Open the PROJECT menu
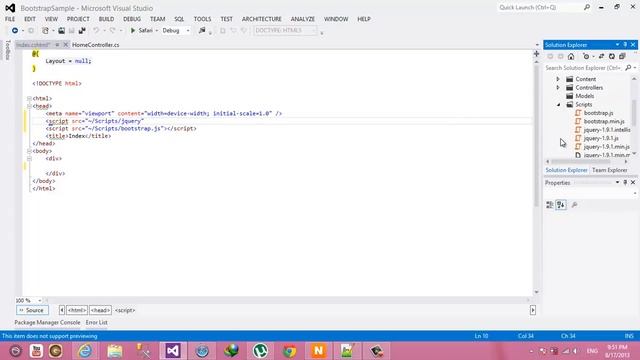 click(x=78, y=19)
